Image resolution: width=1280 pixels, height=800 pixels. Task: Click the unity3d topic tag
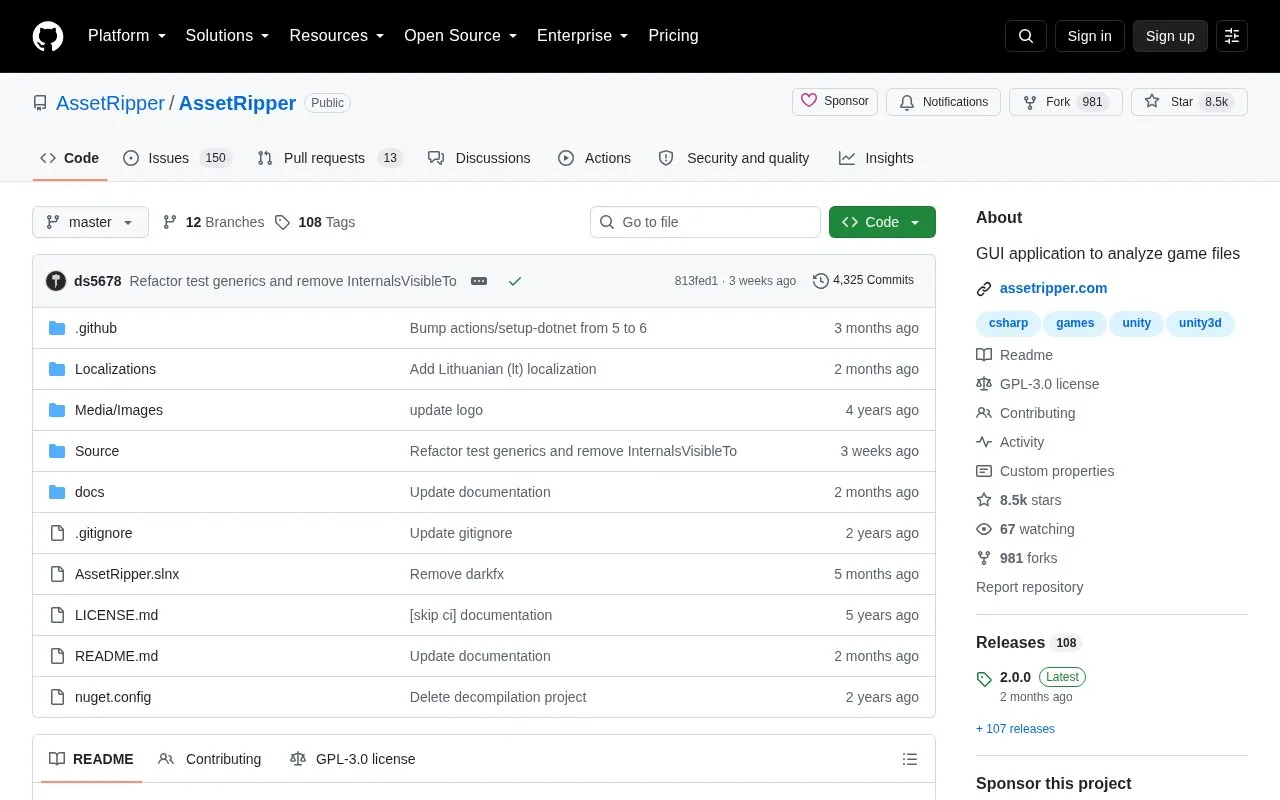pos(1200,323)
